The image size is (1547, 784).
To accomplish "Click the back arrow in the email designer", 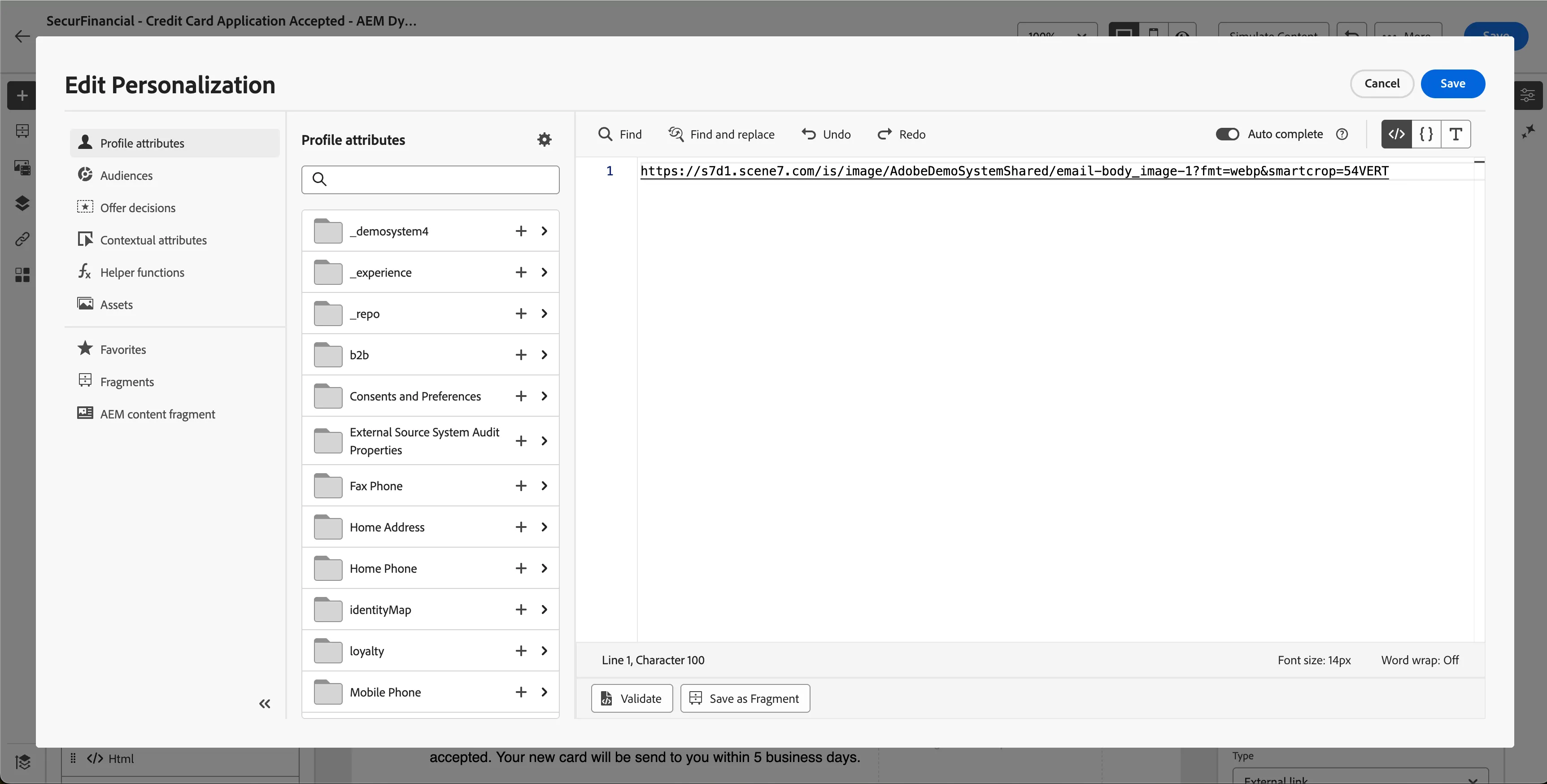I will [x=22, y=36].
